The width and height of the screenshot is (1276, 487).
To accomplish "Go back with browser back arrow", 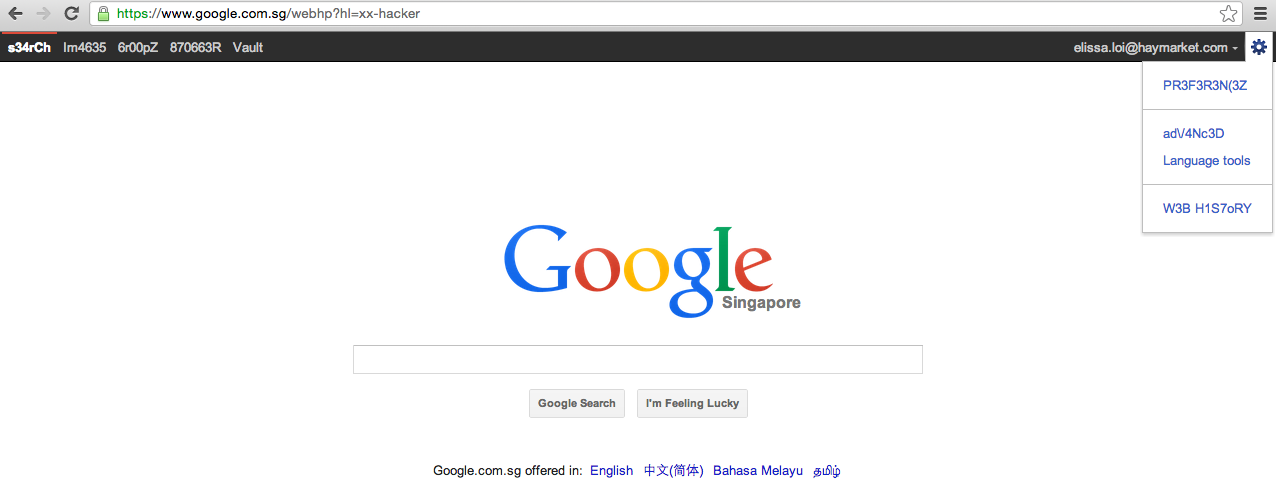I will click(15, 14).
